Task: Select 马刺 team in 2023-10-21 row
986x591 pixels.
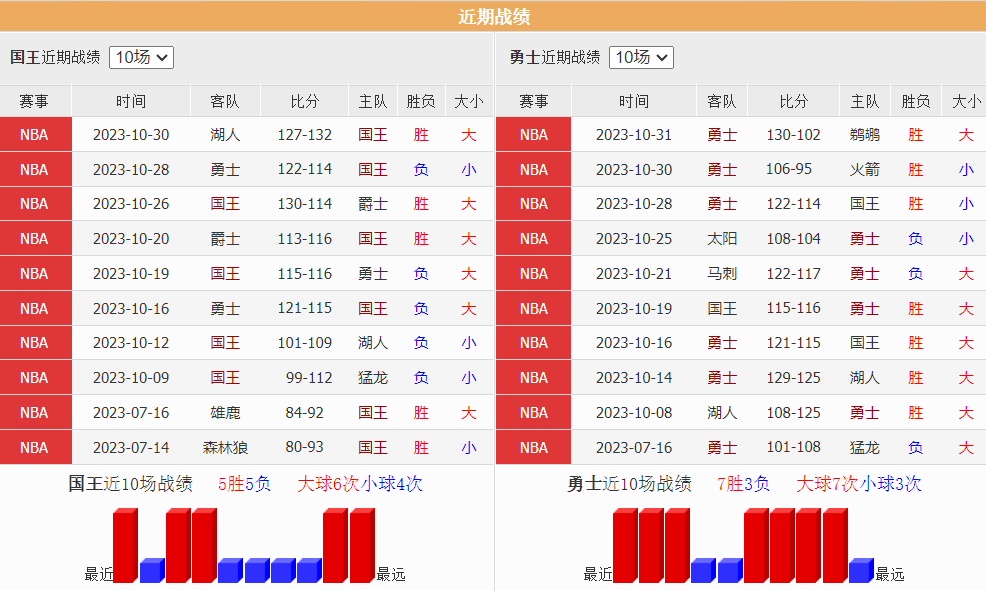Action: [721, 274]
